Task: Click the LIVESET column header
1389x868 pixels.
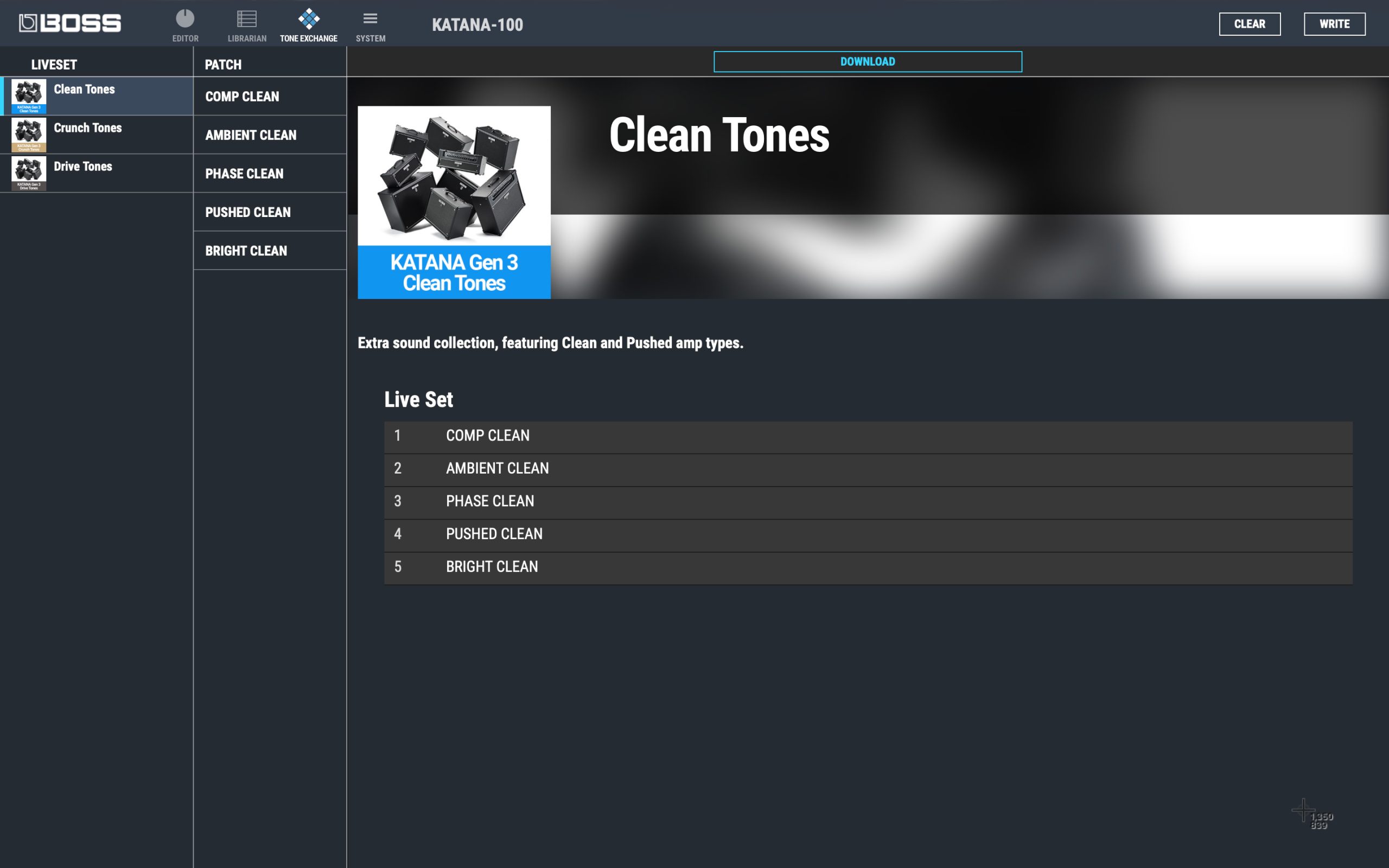Action: 54,65
